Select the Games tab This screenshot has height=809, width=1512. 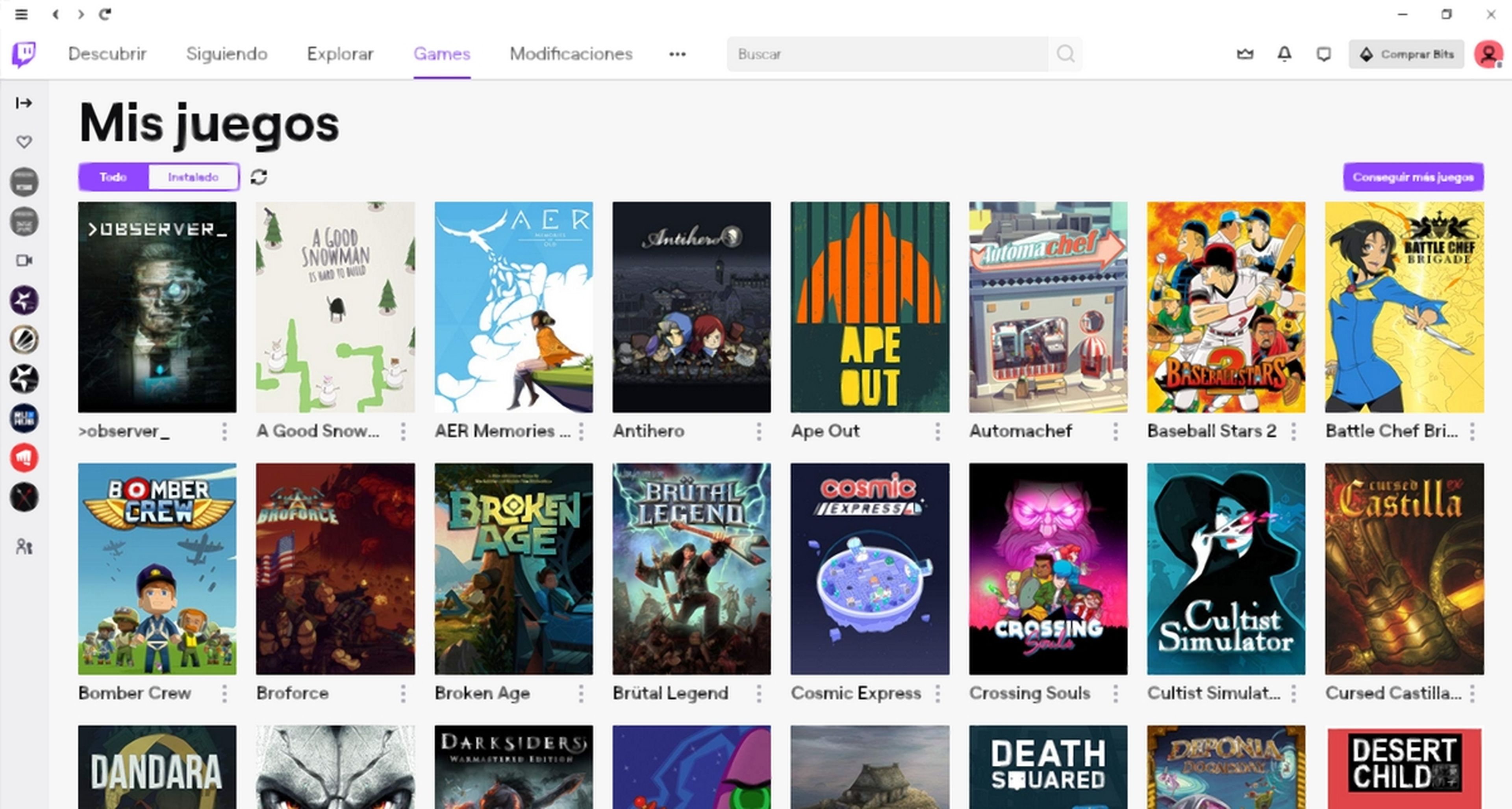[x=442, y=54]
